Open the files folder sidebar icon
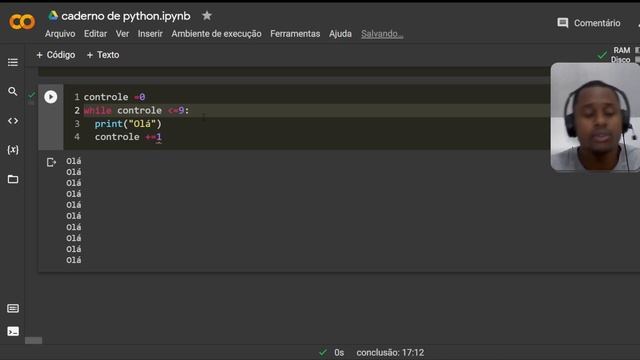The width and height of the screenshot is (640, 360). pyautogui.click(x=13, y=179)
